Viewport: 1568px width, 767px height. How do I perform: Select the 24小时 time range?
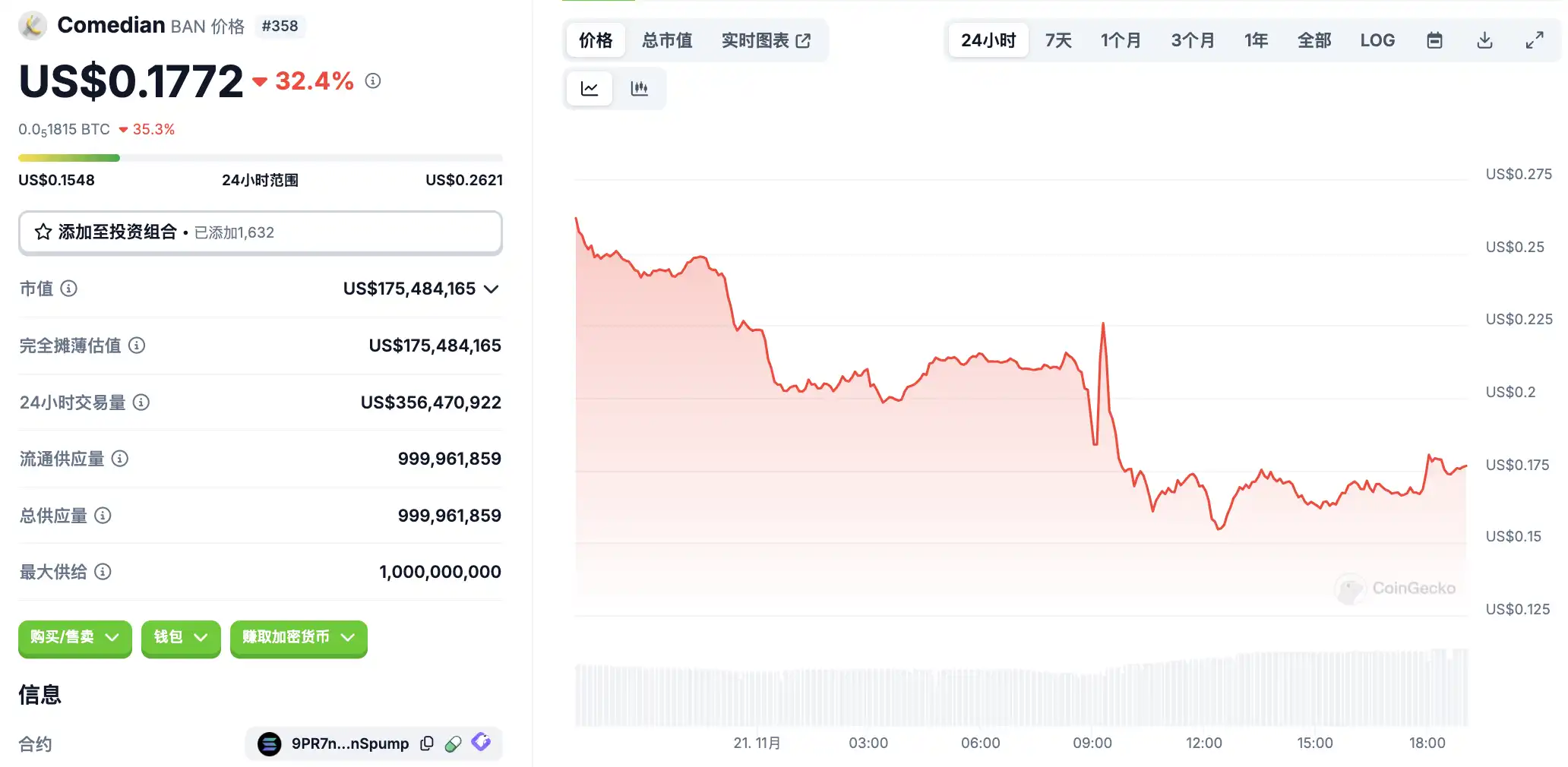click(x=988, y=40)
